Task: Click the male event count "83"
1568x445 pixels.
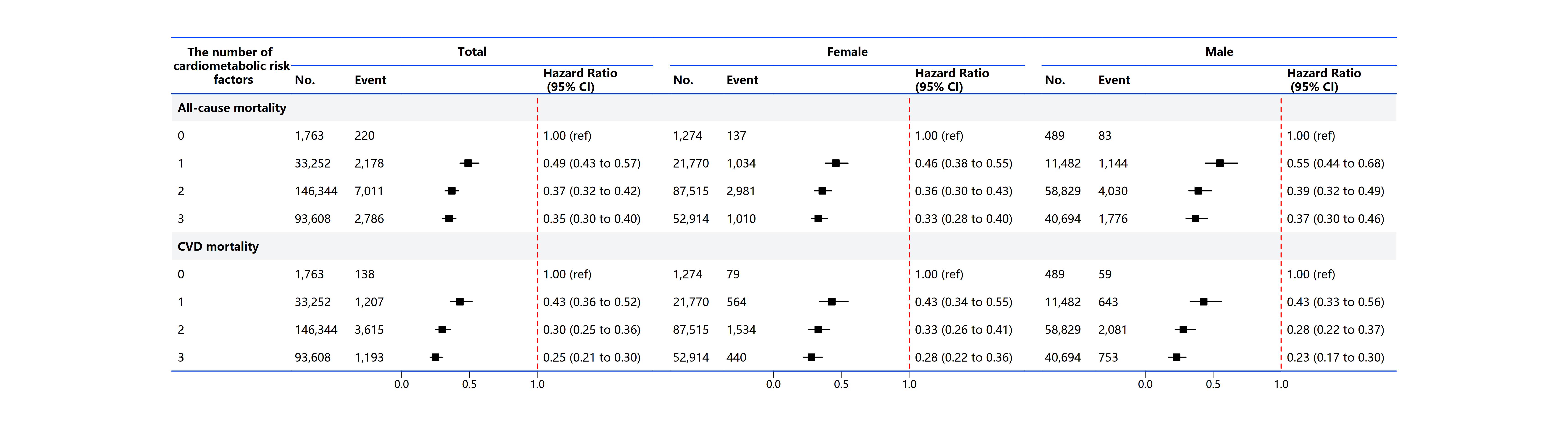Action: click(x=1105, y=136)
